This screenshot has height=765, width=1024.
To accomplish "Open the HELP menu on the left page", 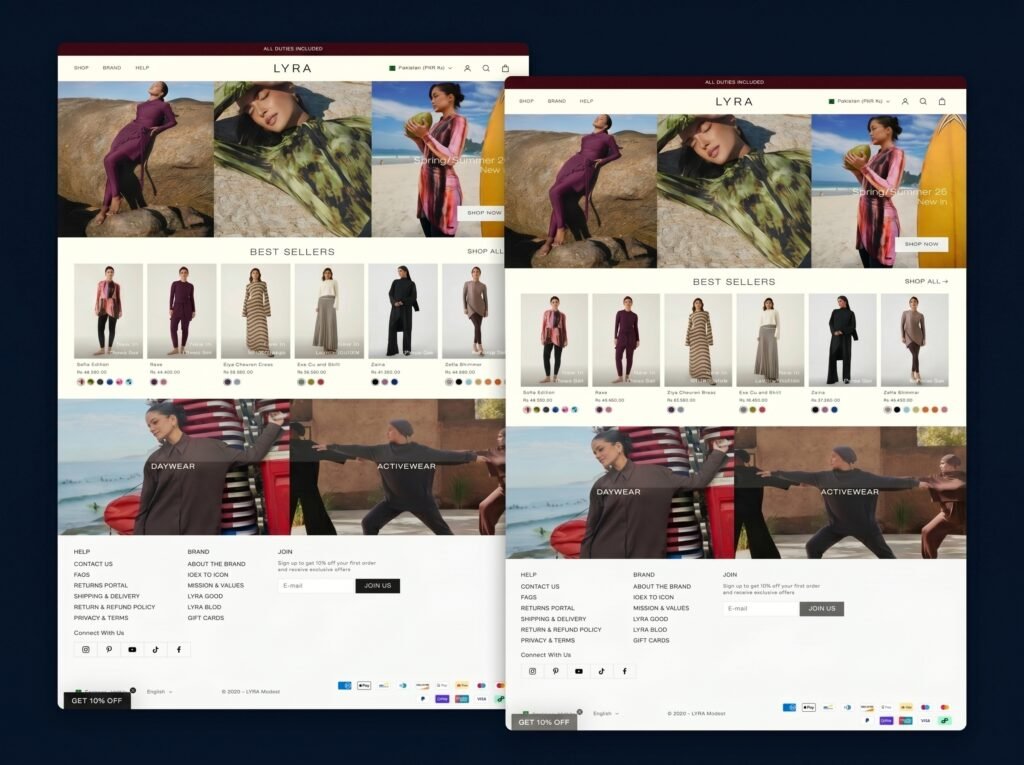I will pos(142,68).
